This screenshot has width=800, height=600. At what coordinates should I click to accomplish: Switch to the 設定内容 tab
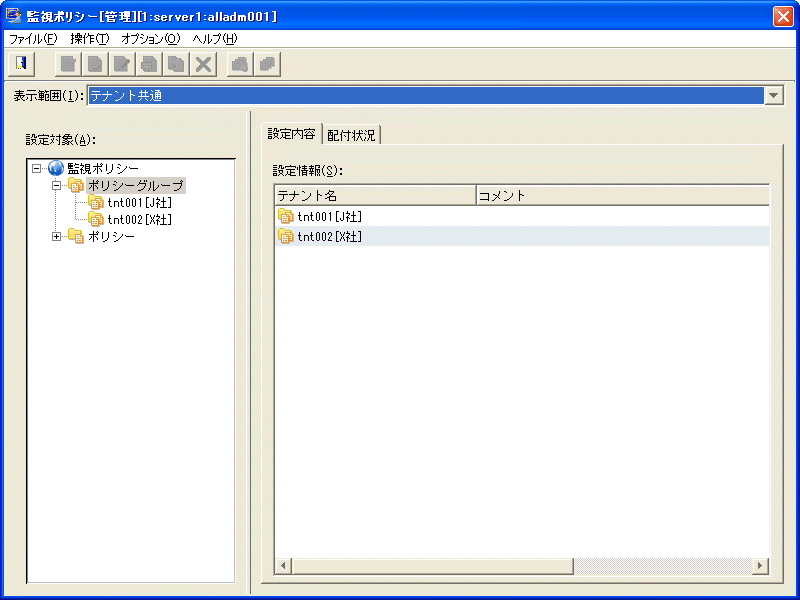(x=291, y=134)
